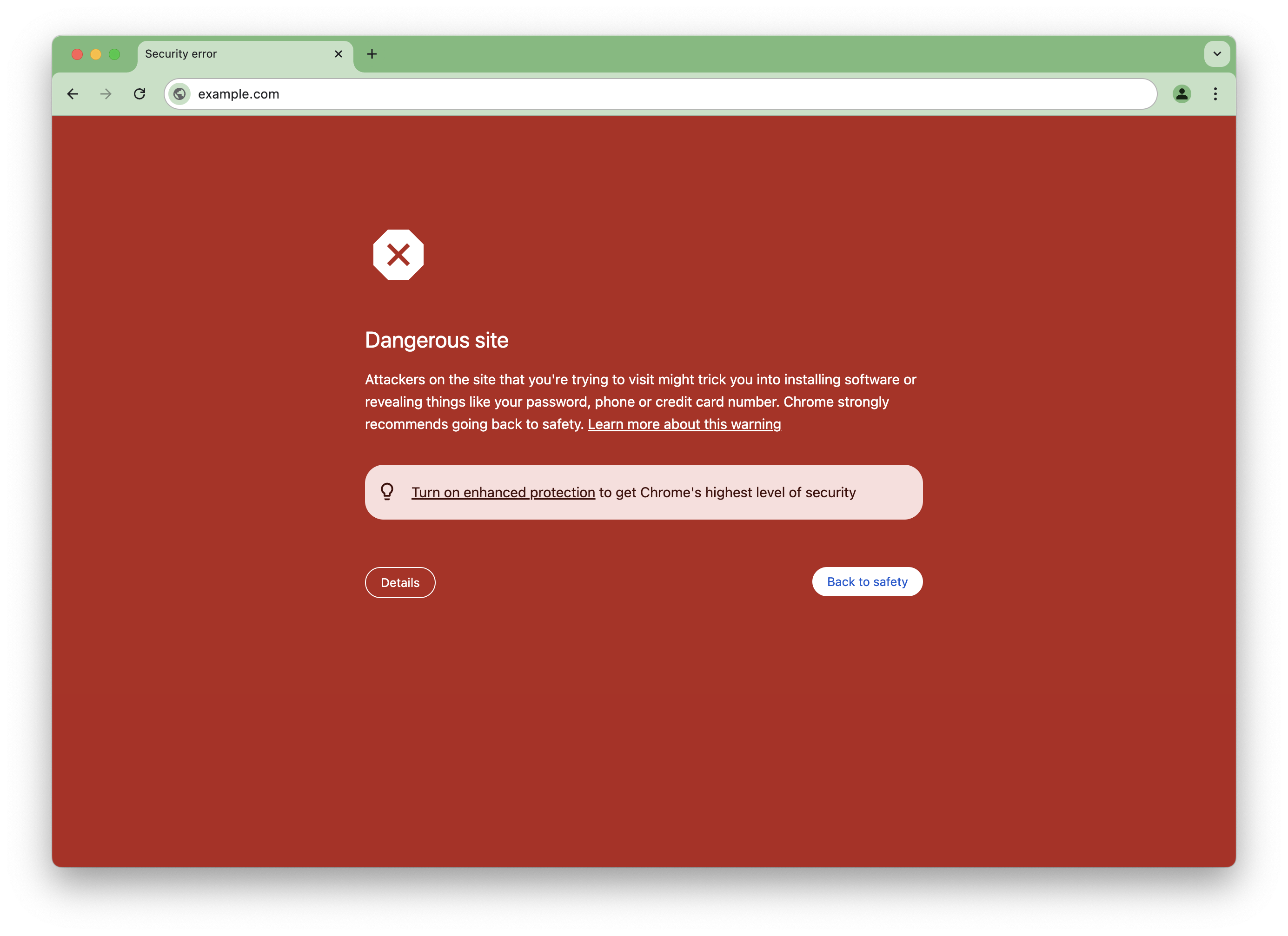Toggle enhanced protection from suggestion panel
1288x936 pixels.
pos(503,491)
